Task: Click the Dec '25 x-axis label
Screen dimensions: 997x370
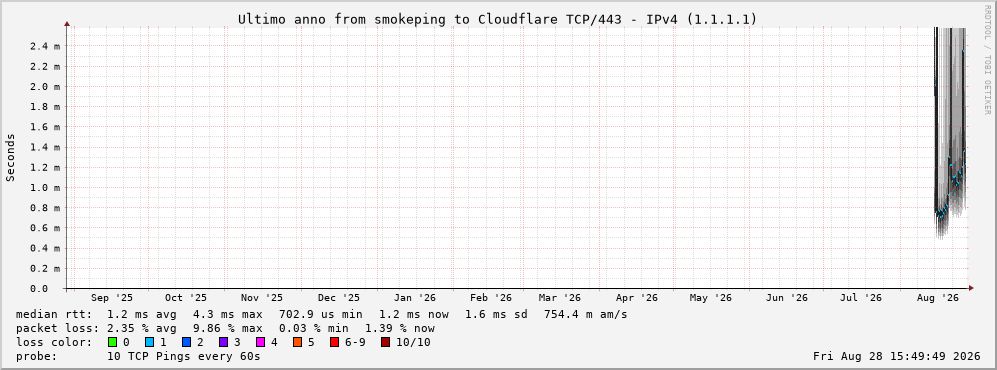Action: tap(338, 298)
